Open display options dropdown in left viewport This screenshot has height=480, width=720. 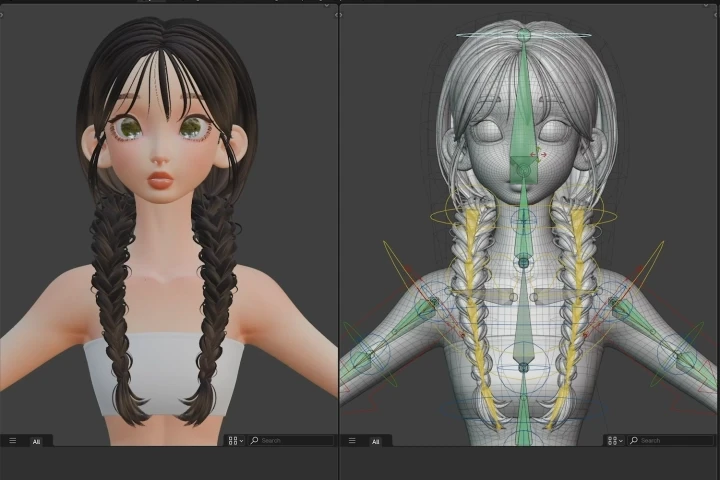click(235, 440)
